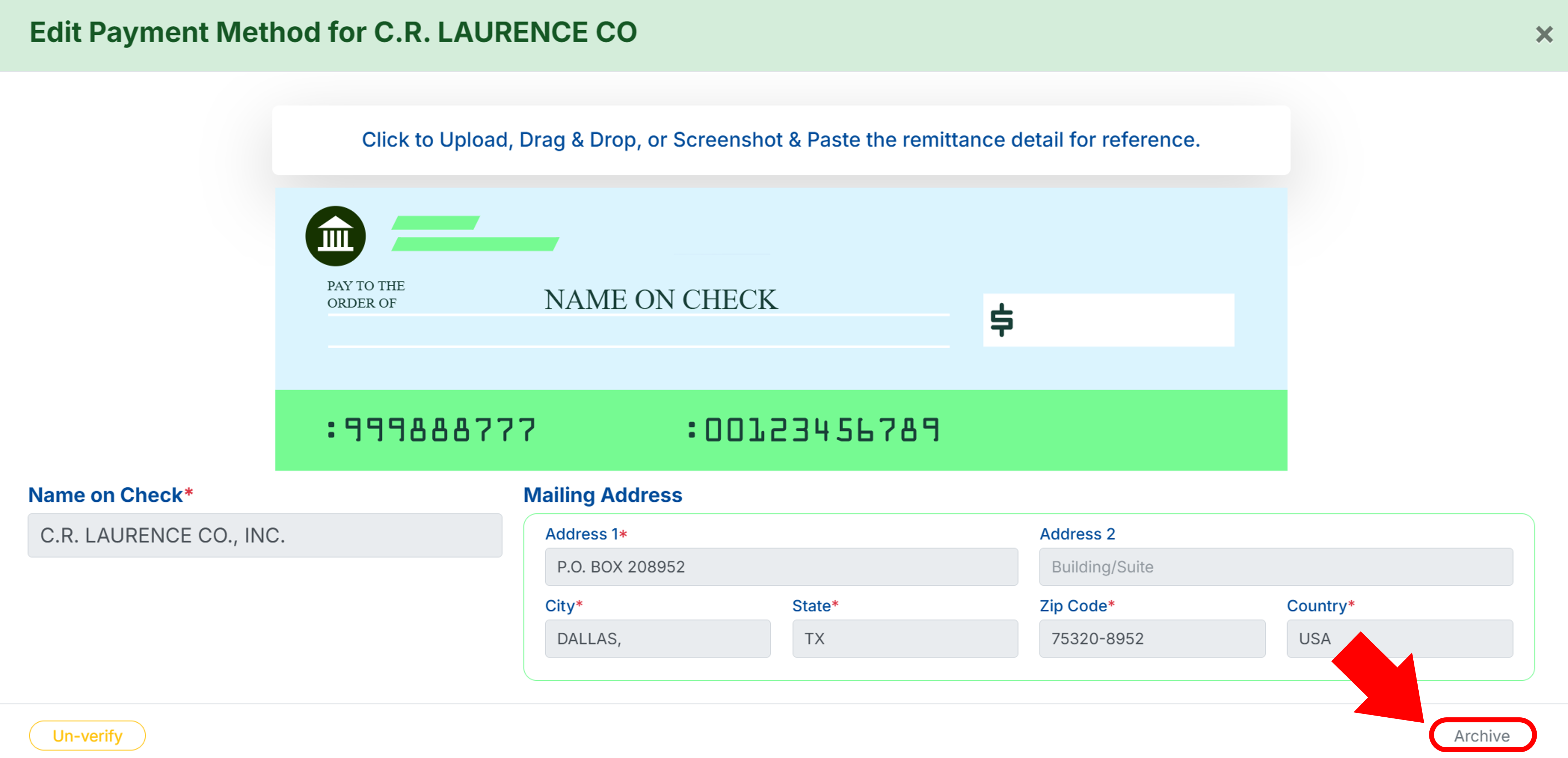The height and width of the screenshot is (758, 1568).
Task: Click the account number 00123456789 on check
Action: [814, 430]
